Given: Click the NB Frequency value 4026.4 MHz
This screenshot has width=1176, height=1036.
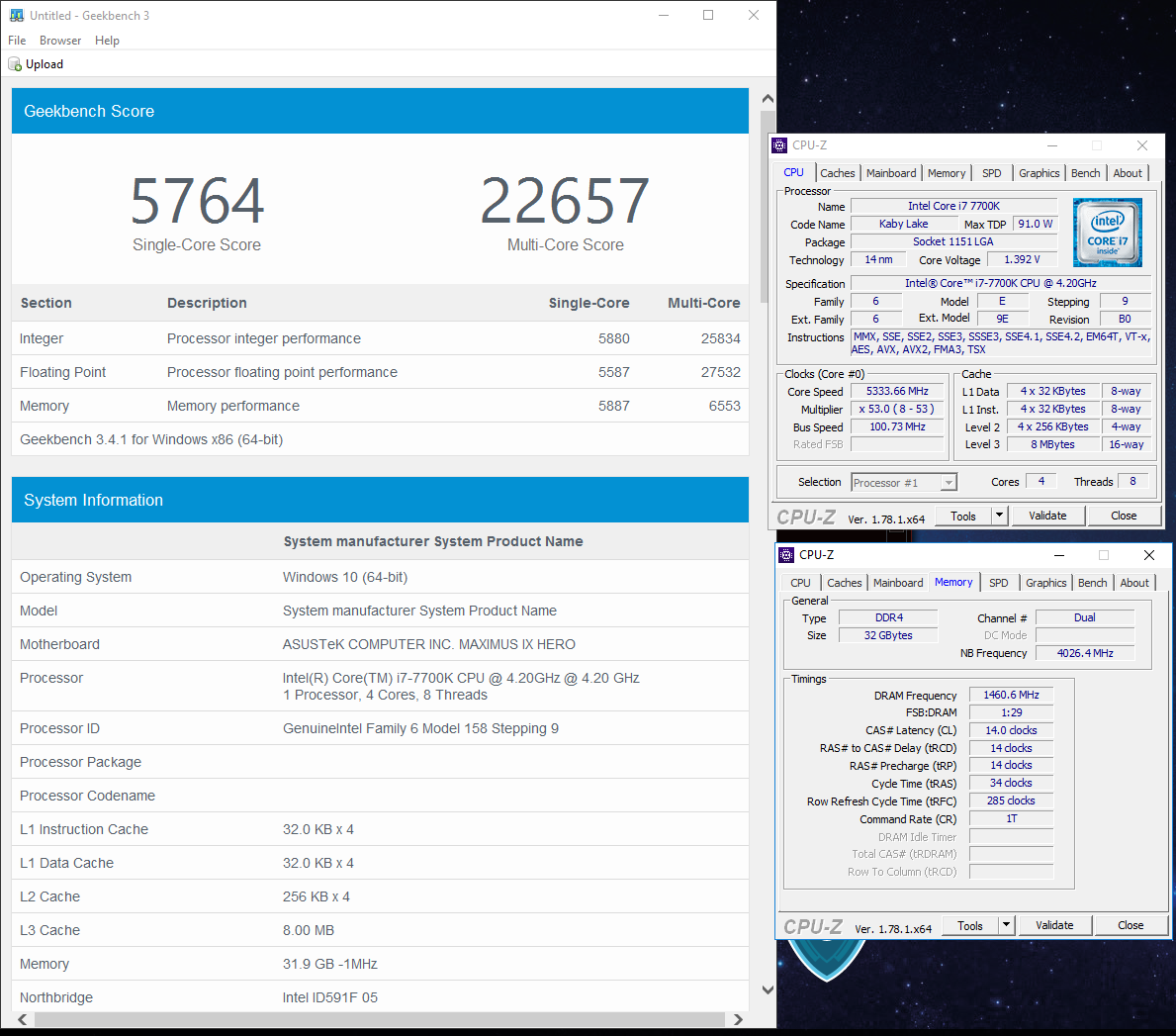Looking at the screenshot, I should [x=1085, y=653].
